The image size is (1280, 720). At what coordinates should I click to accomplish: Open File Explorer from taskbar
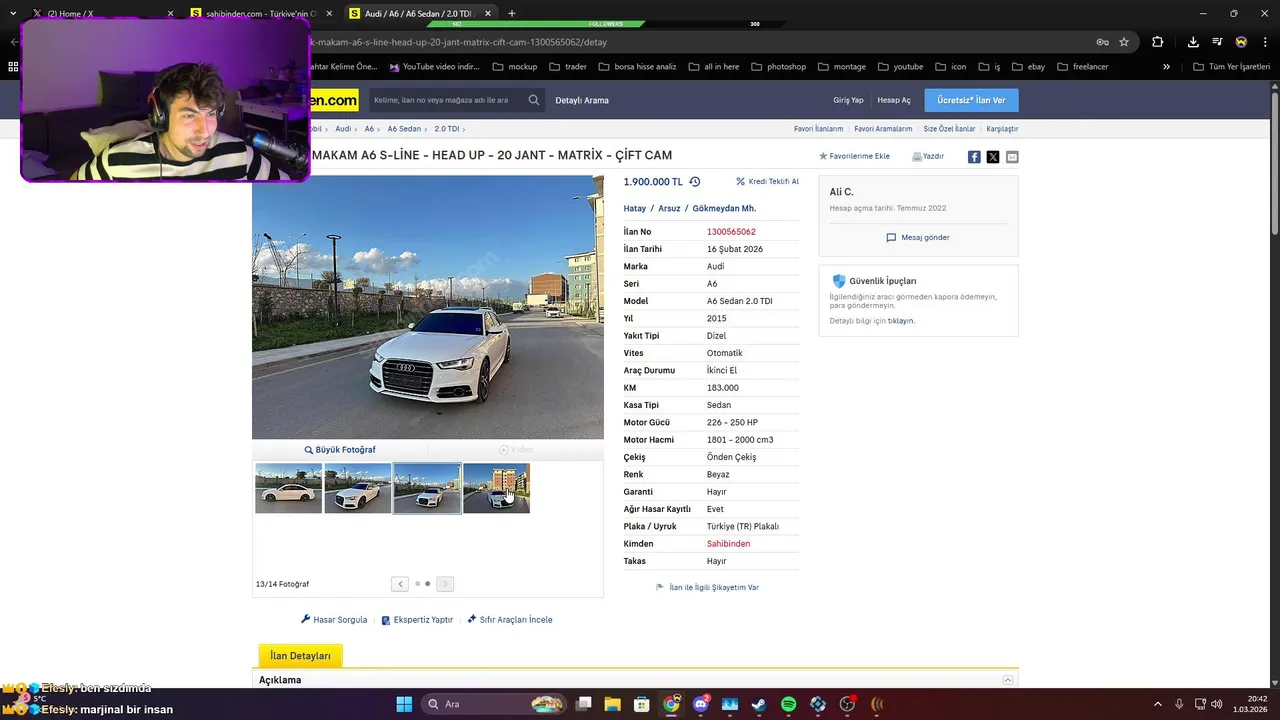pyautogui.click(x=612, y=704)
